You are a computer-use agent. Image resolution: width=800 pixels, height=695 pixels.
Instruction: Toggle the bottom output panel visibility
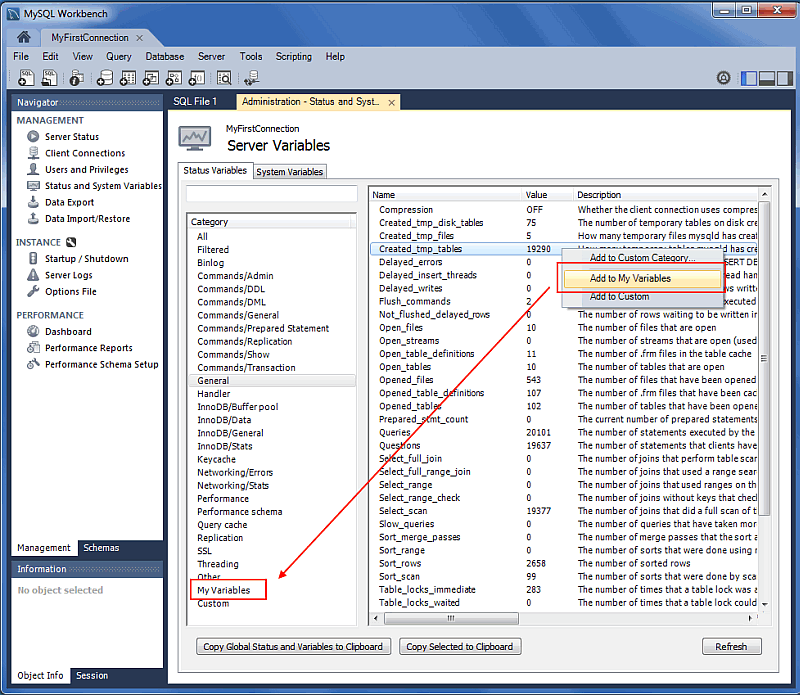point(767,78)
